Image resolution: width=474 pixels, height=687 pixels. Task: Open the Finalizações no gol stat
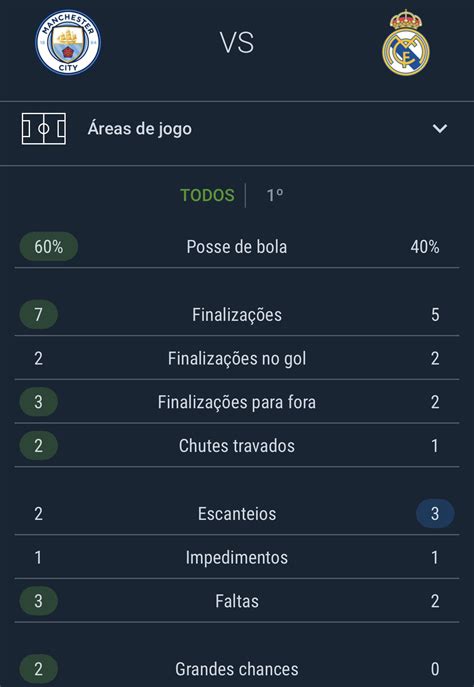click(x=237, y=358)
